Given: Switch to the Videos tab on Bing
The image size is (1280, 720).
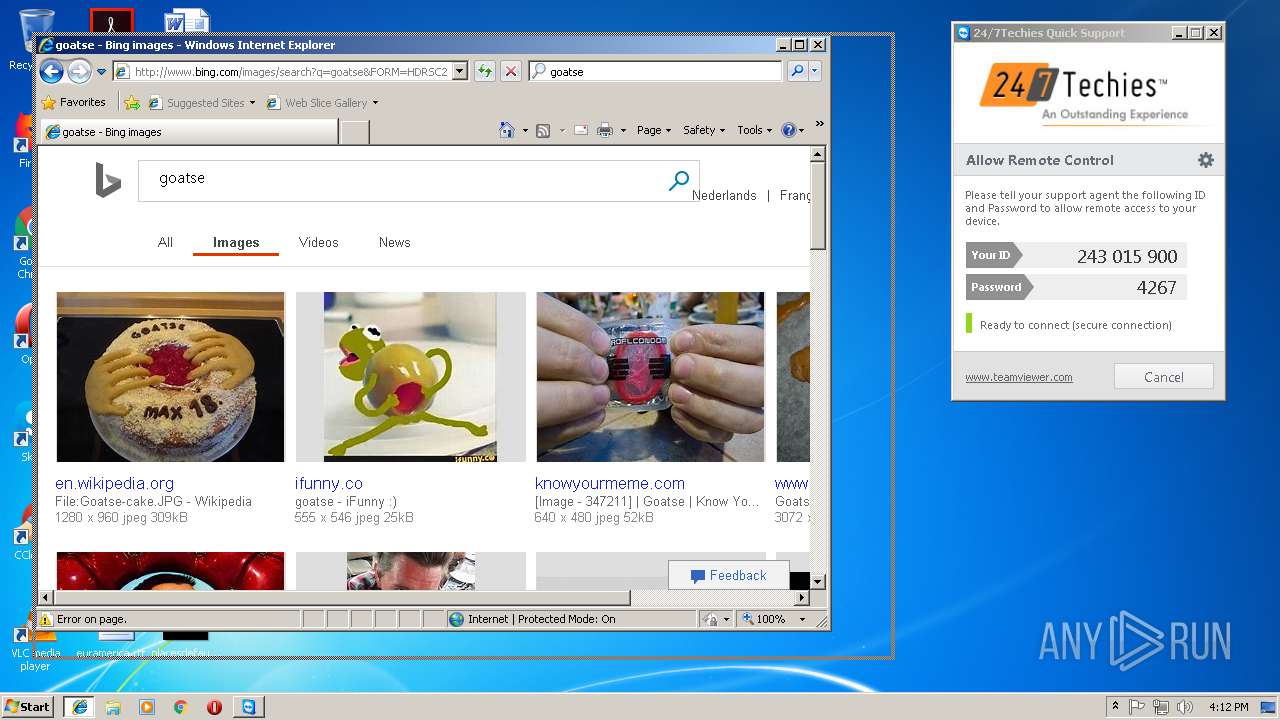Looking at the screenshot, I should 318,242.
